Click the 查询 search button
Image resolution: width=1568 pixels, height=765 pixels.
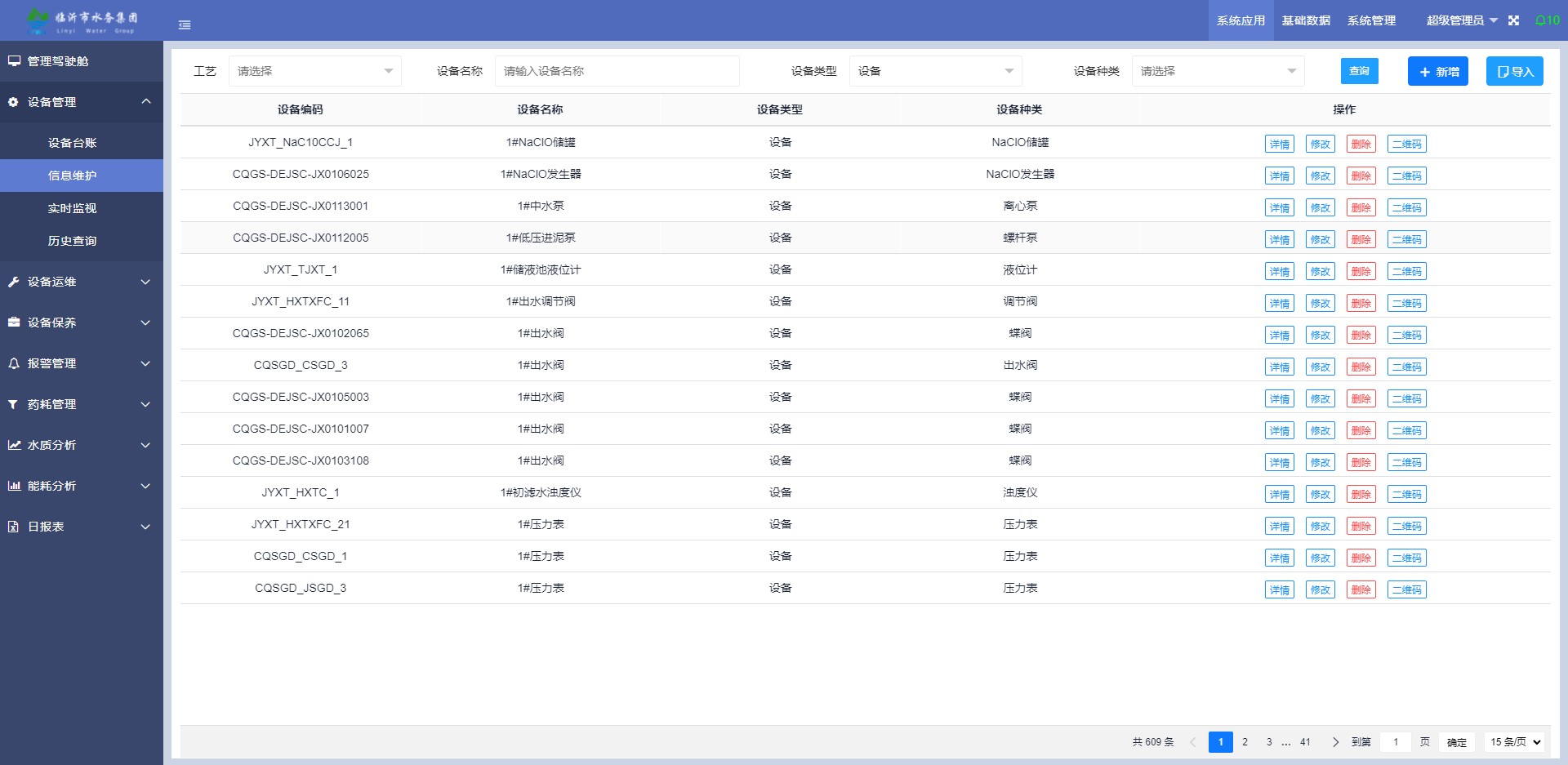[x=1360, y=71]
